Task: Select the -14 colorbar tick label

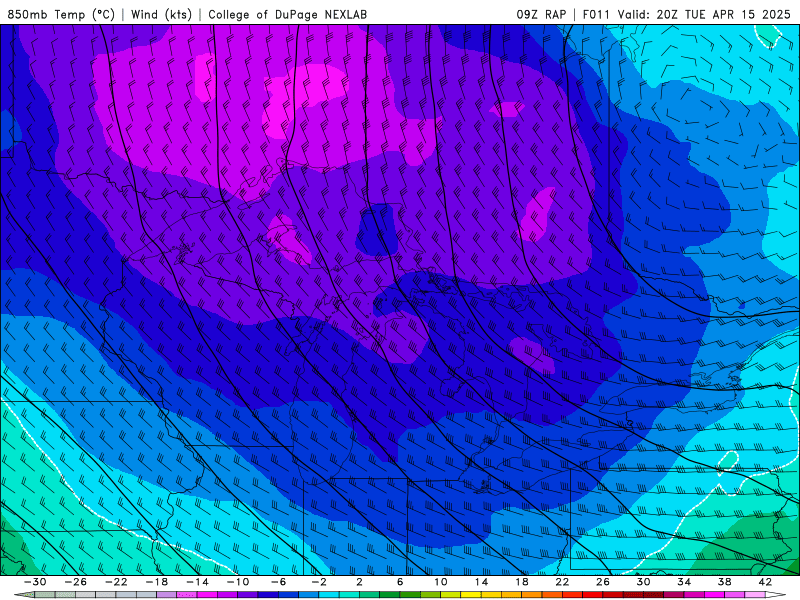Action: pyautogui.click(x=197, y=582)
